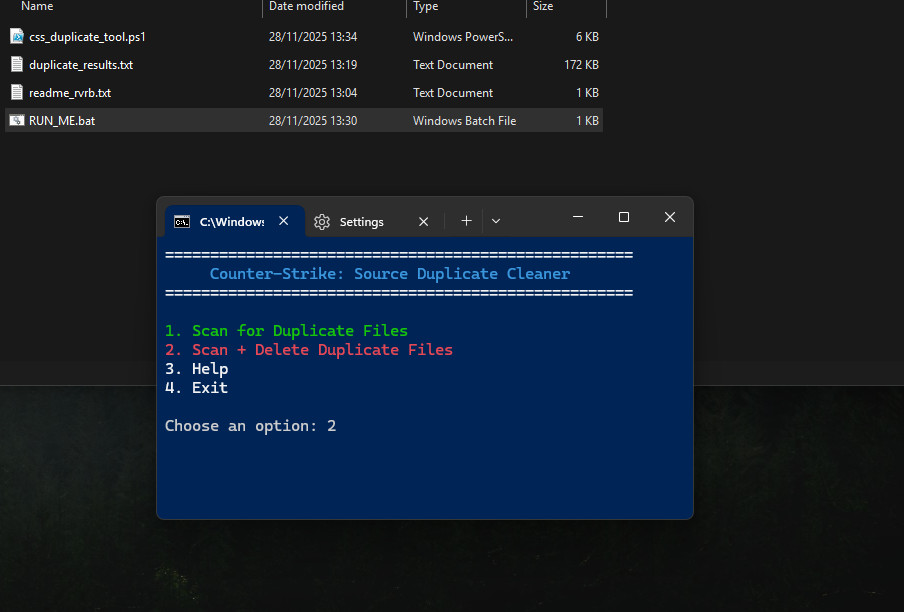Click the PowerShell script icon beside css_duplicate_tool.ps1

point(16,36)
